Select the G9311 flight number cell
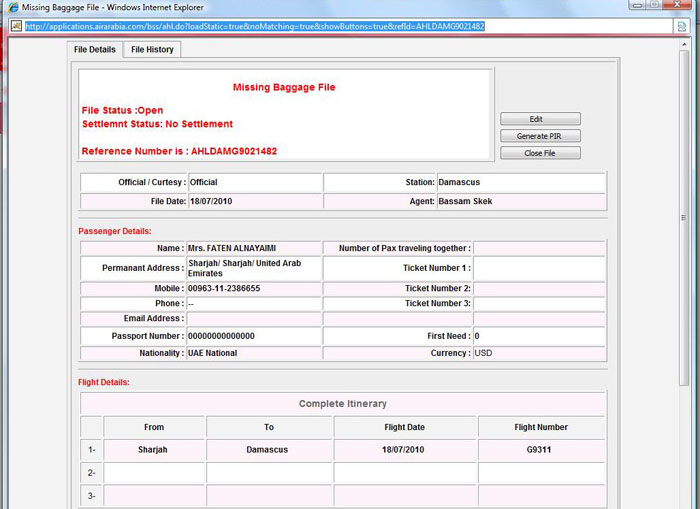This screenshot has height=509, width=700. coord(541,450)
